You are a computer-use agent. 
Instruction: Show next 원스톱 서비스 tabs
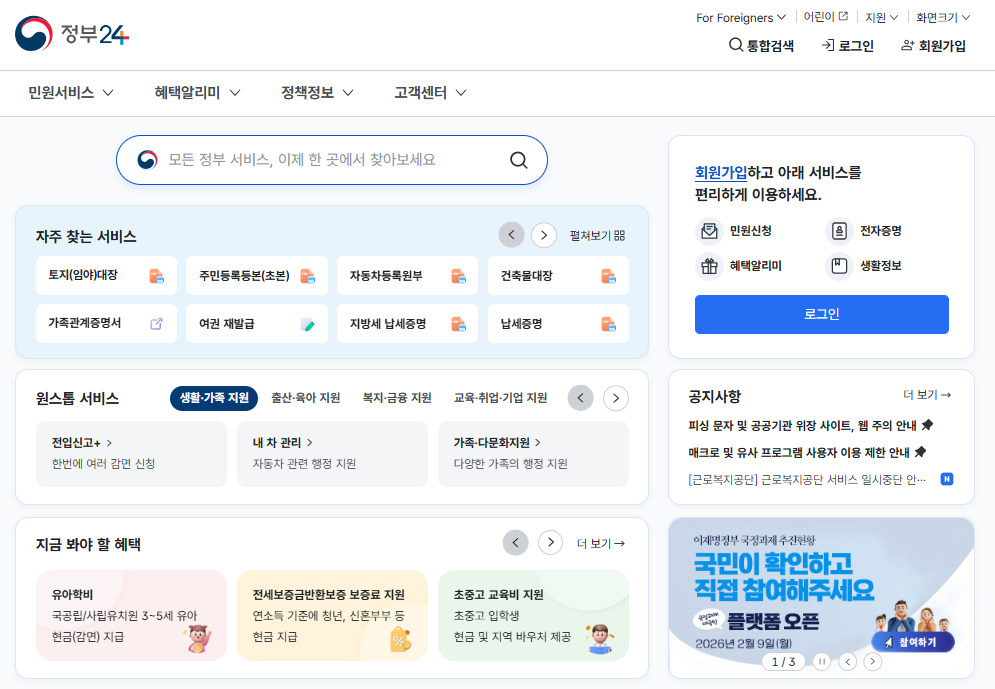click(x=616, y=398)
